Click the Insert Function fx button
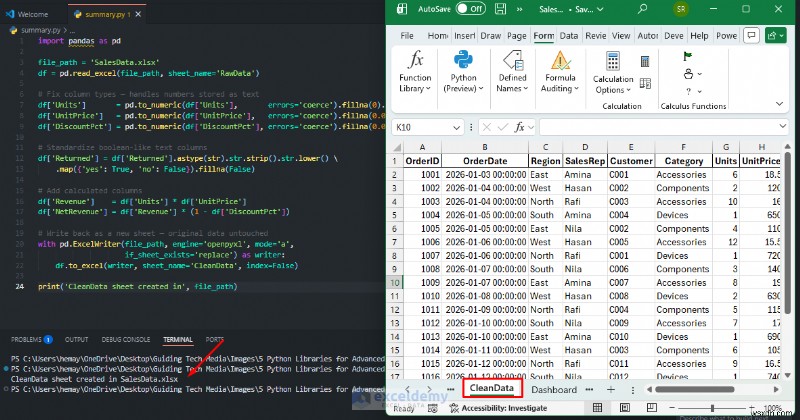The image size is (800, 420). tap(519, 127)
